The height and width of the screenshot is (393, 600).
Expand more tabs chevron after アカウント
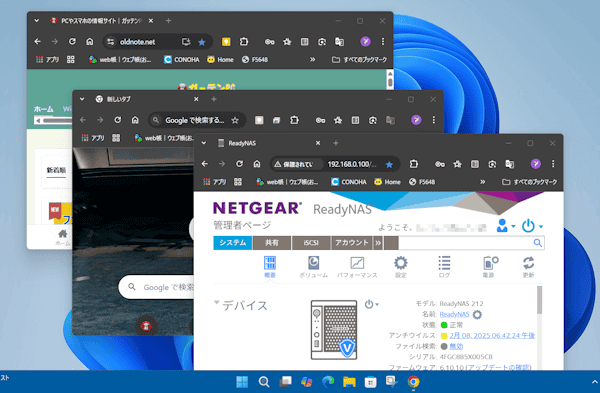[x=378, y=243]
